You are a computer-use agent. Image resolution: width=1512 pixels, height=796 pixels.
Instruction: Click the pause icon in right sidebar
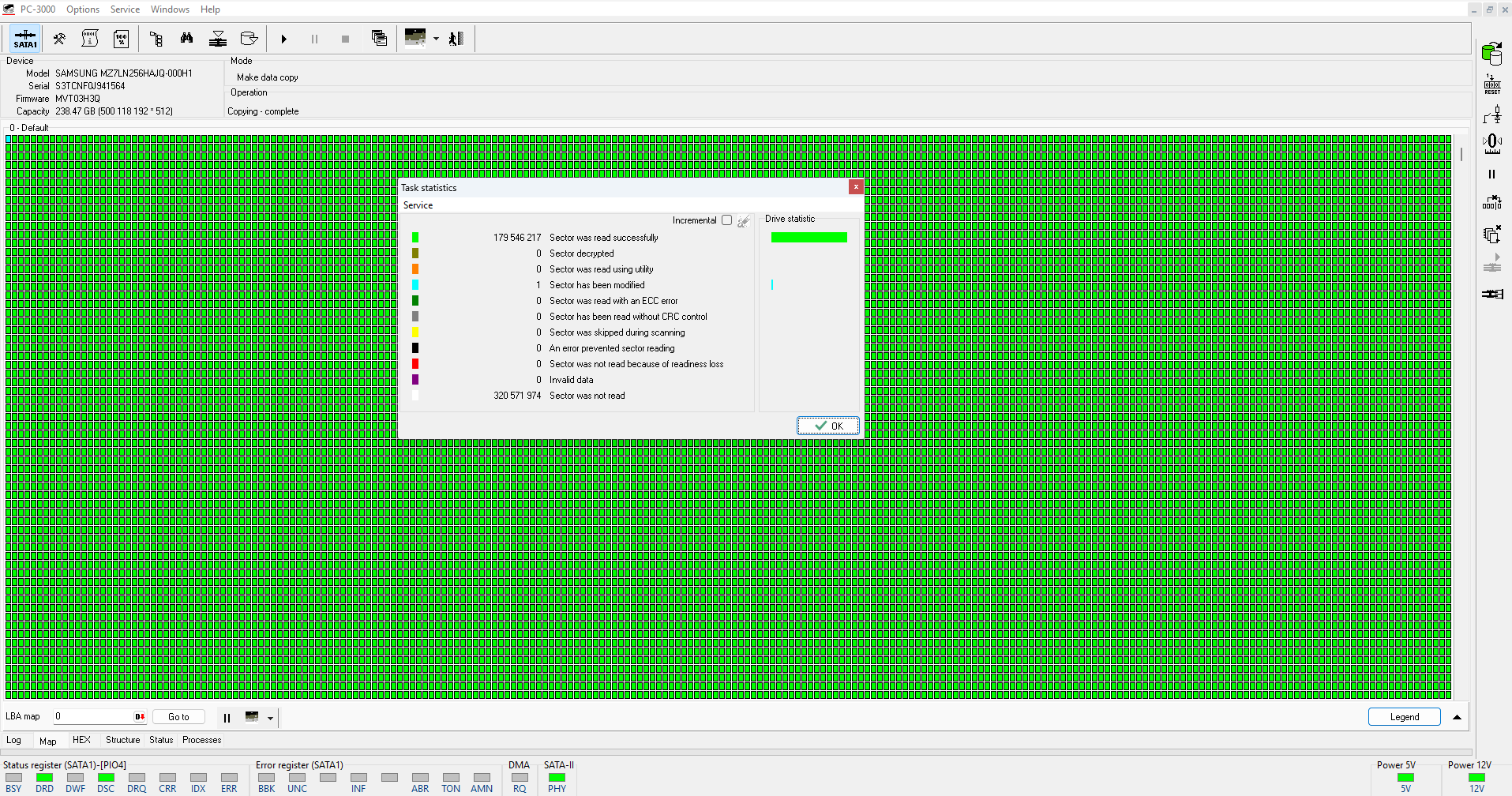pos(1491,175)
